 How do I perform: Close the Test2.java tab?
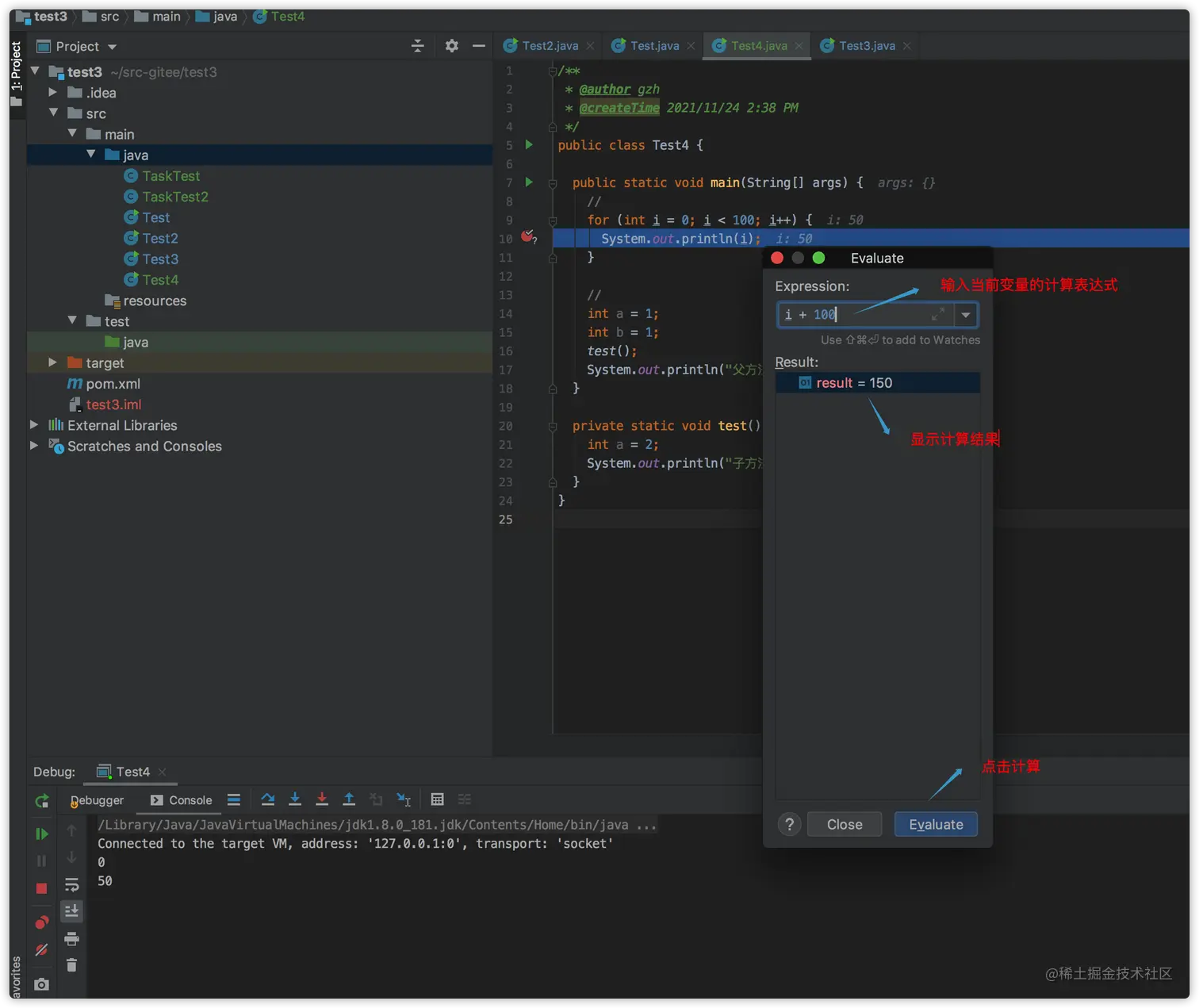[x=590, y=46]
